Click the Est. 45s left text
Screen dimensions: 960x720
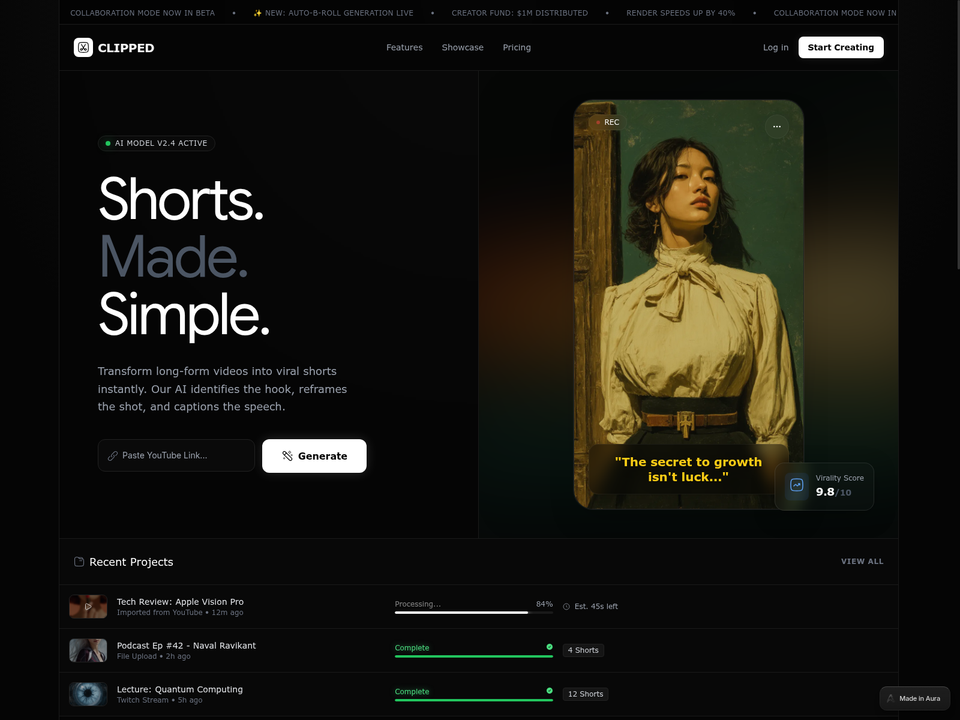click(x=596, y=607)
